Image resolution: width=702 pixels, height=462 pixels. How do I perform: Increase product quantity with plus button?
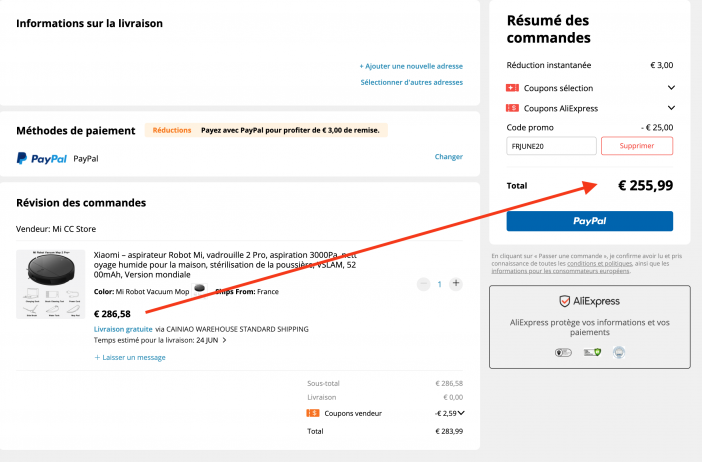click(456, 283)
